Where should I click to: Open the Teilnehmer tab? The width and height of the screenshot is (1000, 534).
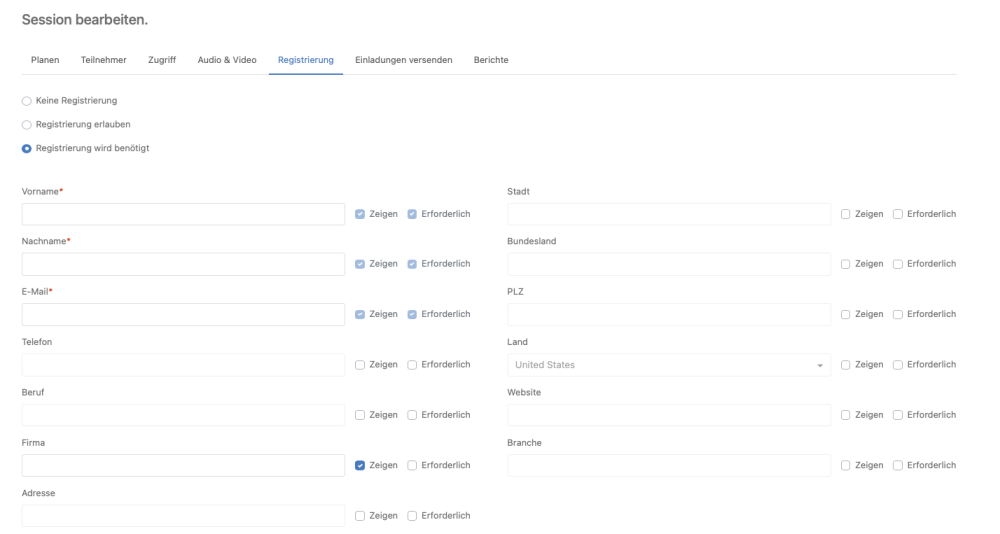click(103, 60)
